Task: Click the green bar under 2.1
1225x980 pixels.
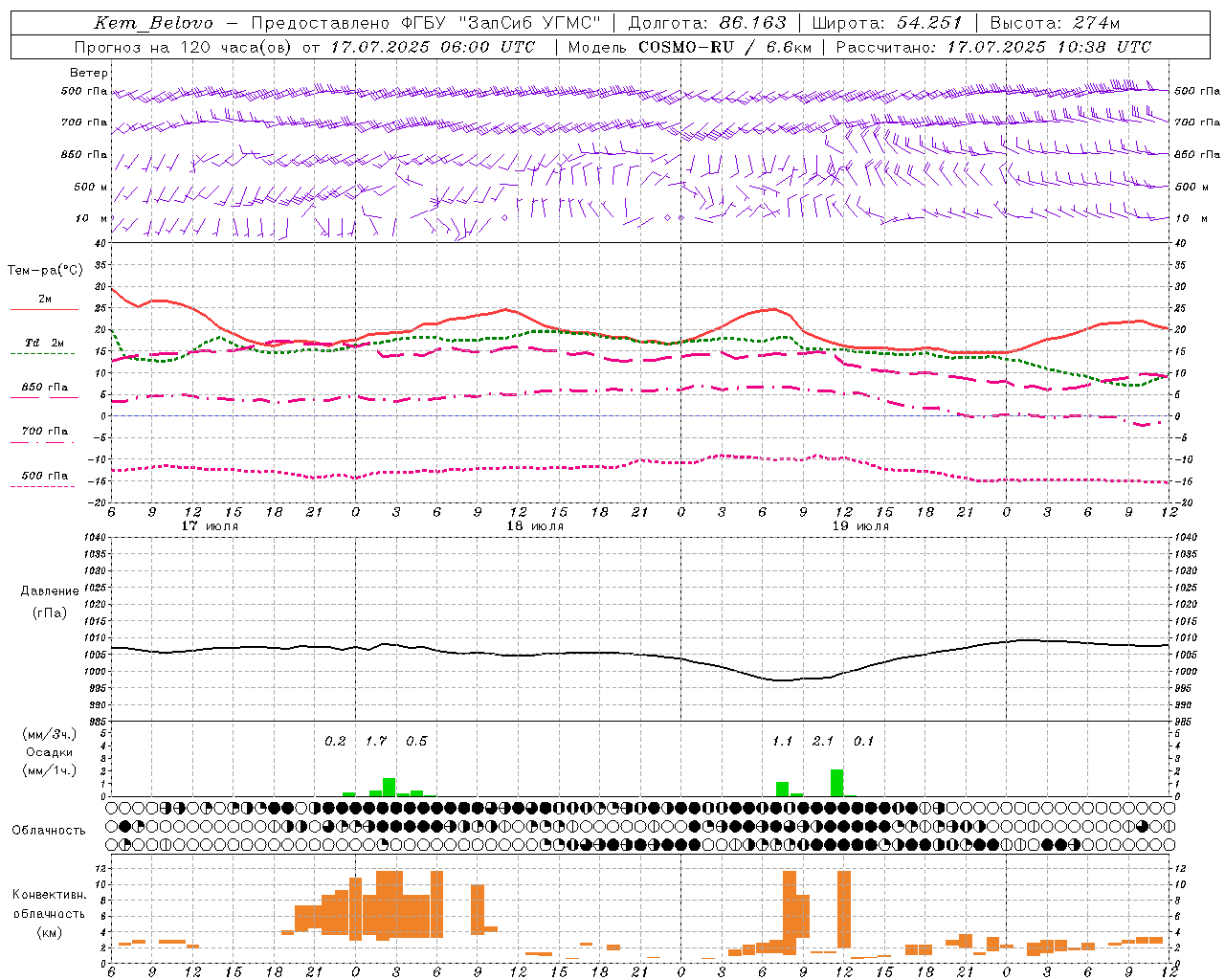Action: 837,783
